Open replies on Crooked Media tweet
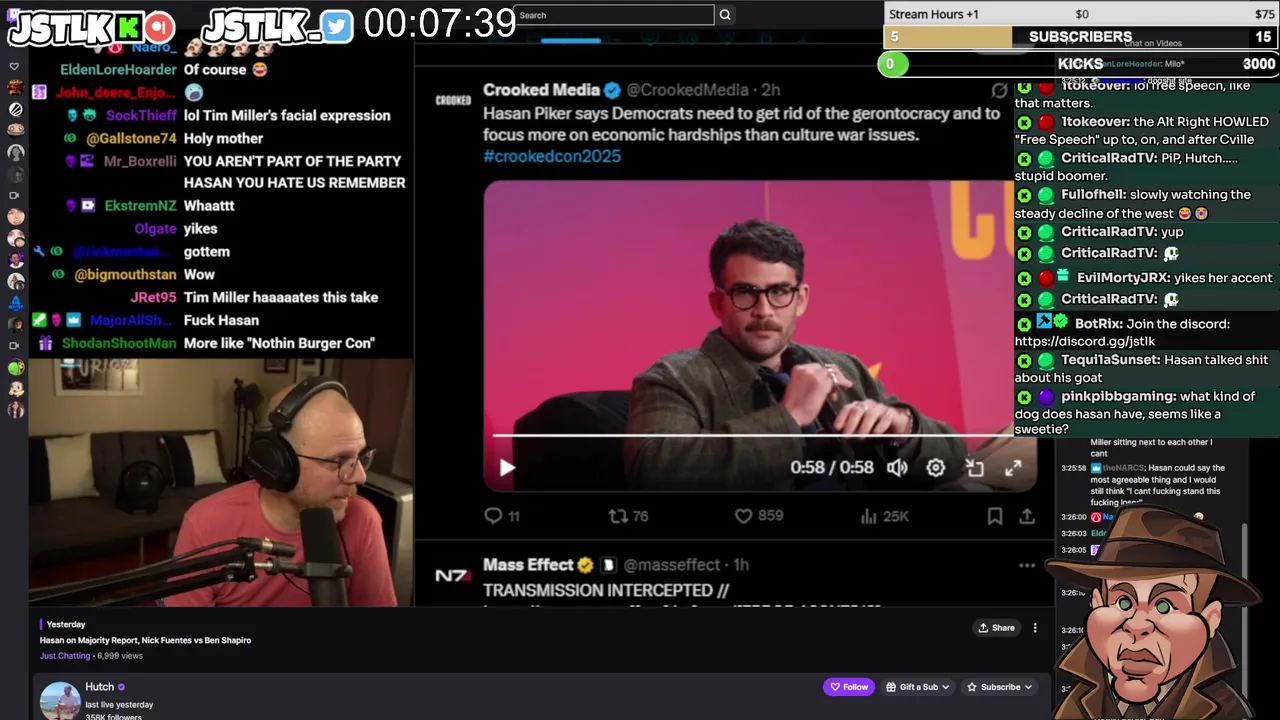This screenshot has height=720, width=1280. pos(501,516)
